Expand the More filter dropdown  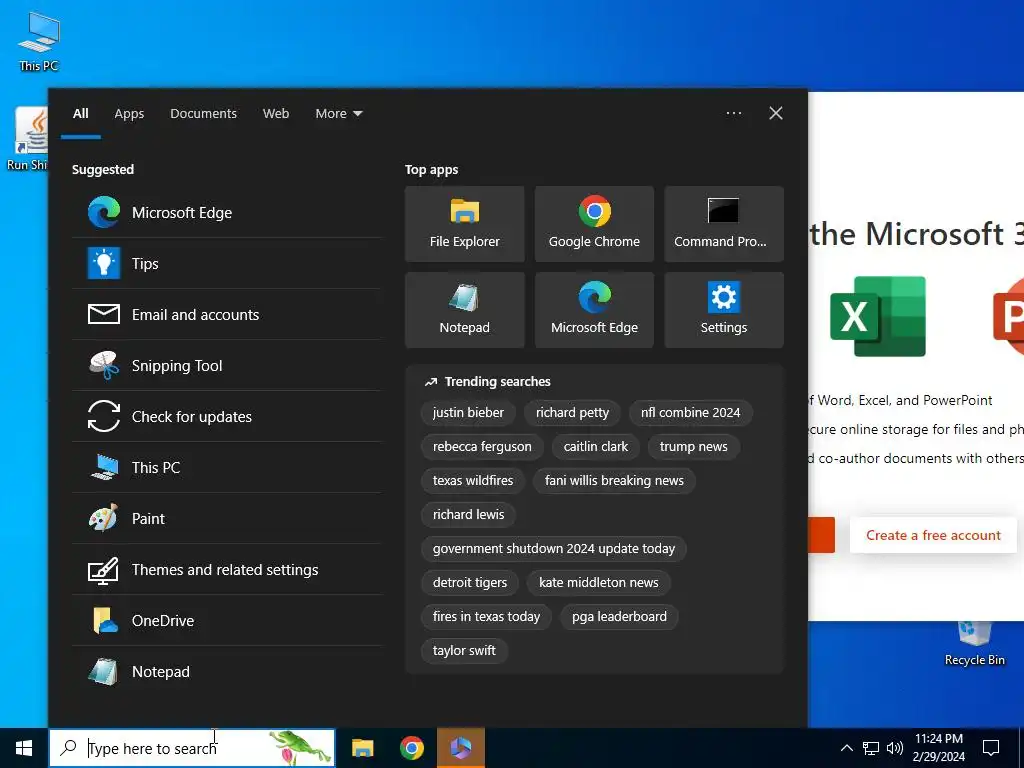point(339,114)
